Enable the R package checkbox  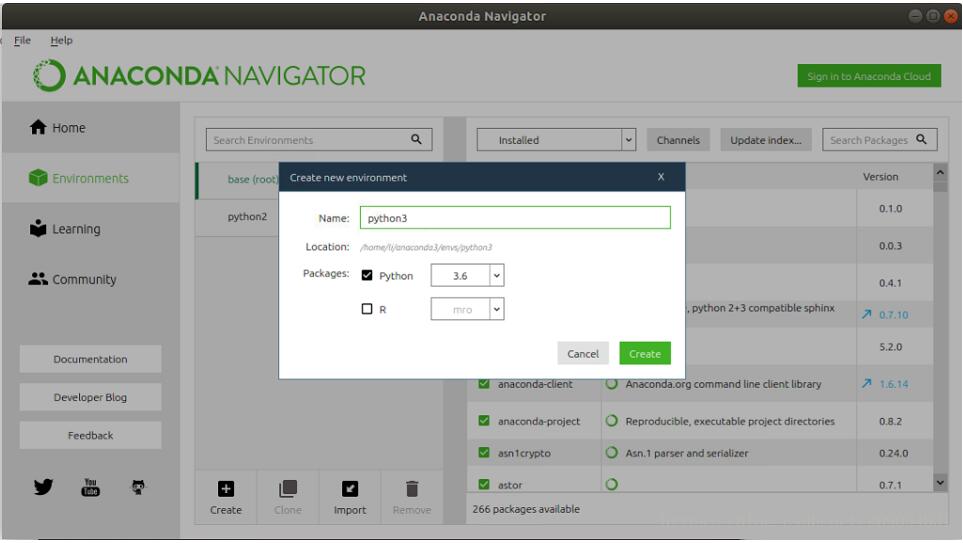click(367, 309)
